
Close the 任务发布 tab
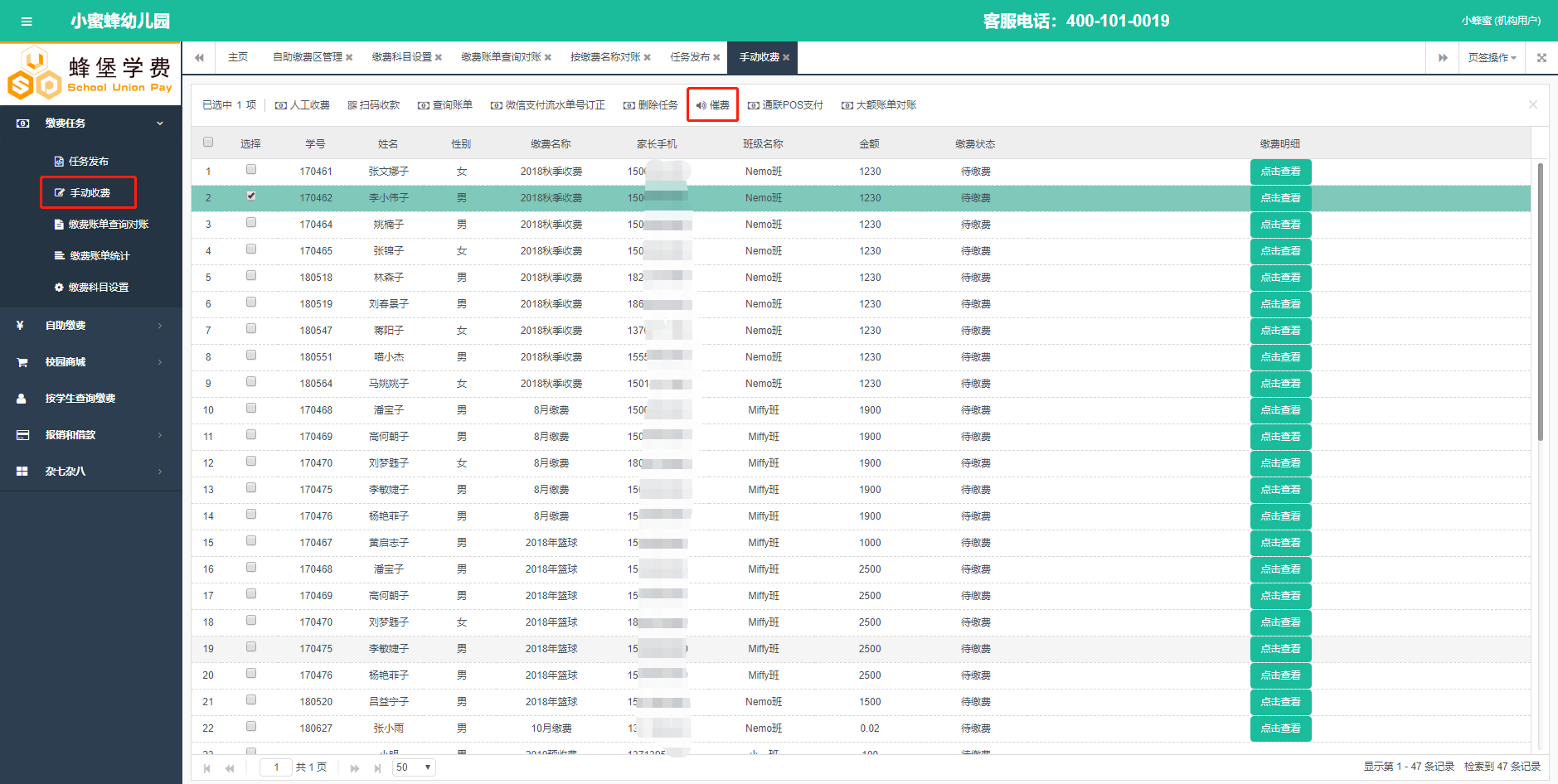click(717, 57)
